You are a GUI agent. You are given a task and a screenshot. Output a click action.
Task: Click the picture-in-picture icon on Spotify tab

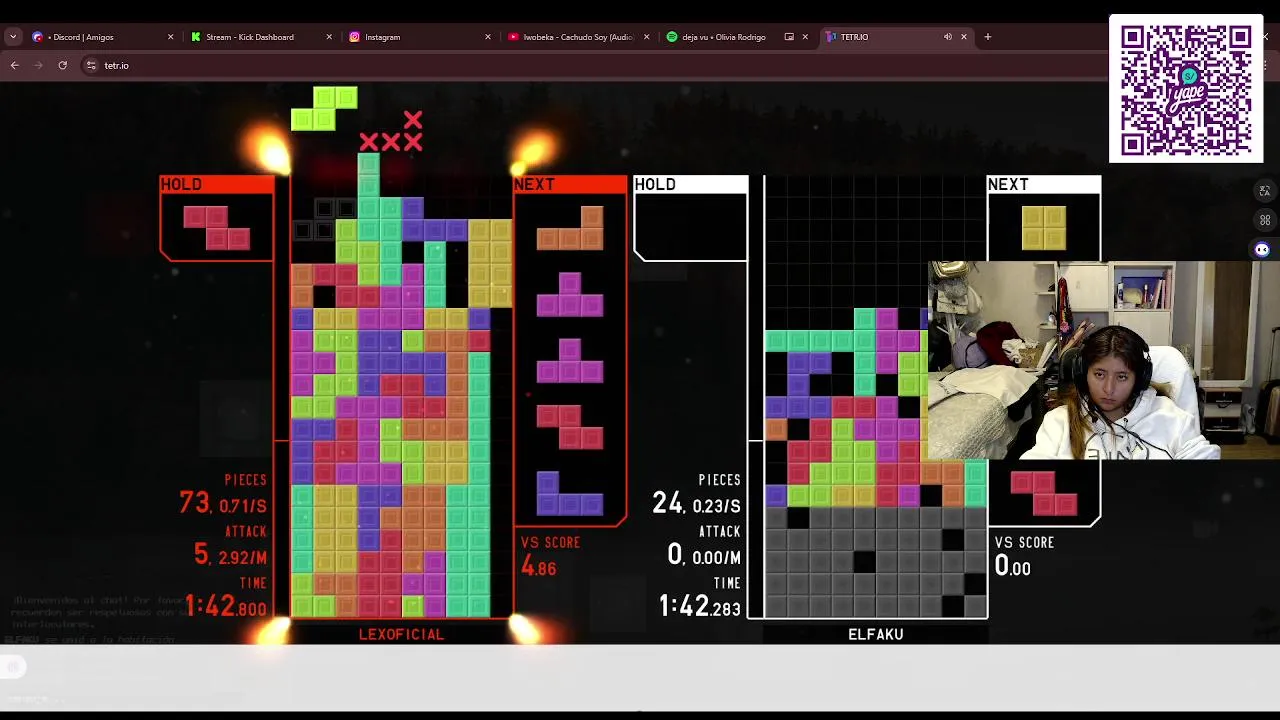tap(789, 37)
